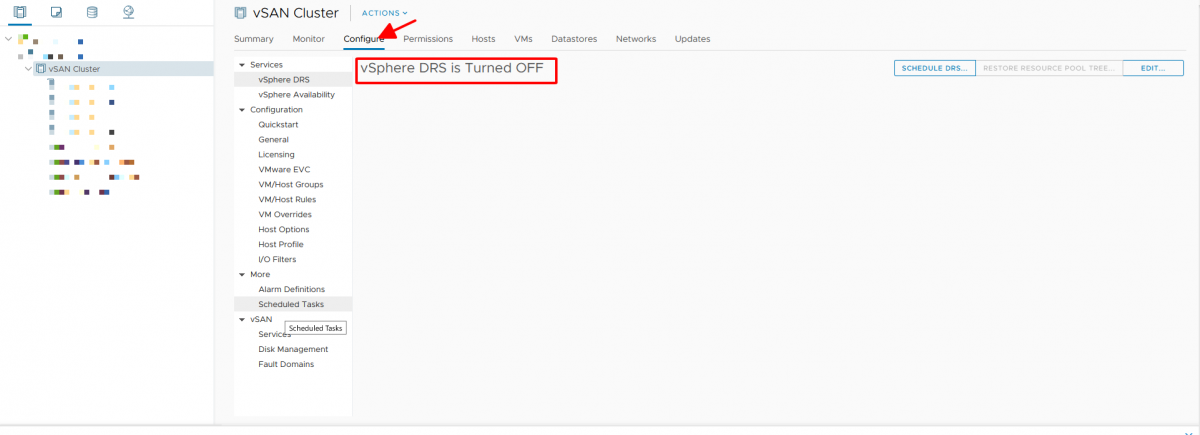Select vSAN Cluster in the inventory tree
The height and width of the screenshot is (435, 1200).
[x=80, y=69]
